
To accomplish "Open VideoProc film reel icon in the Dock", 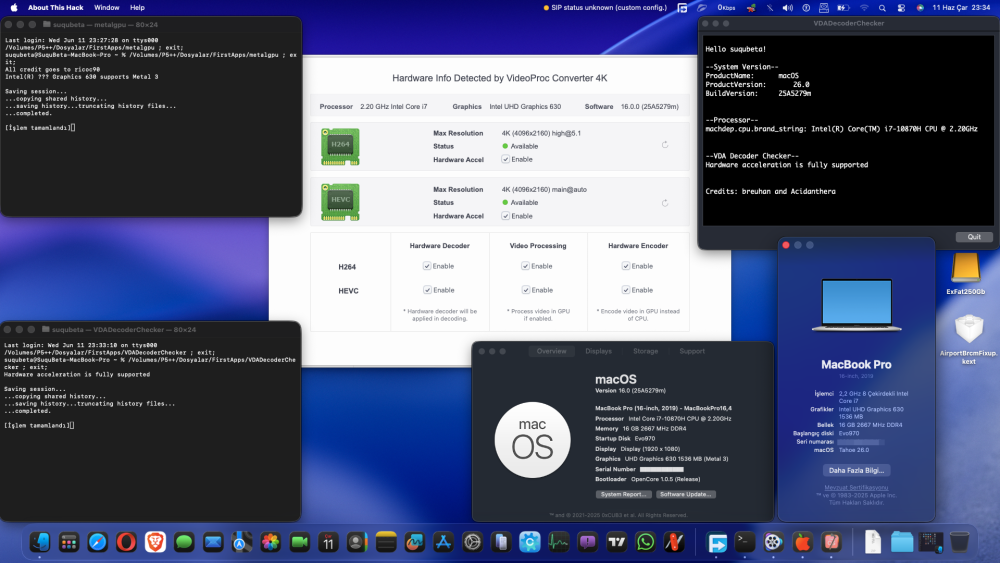I will (773, 542).
